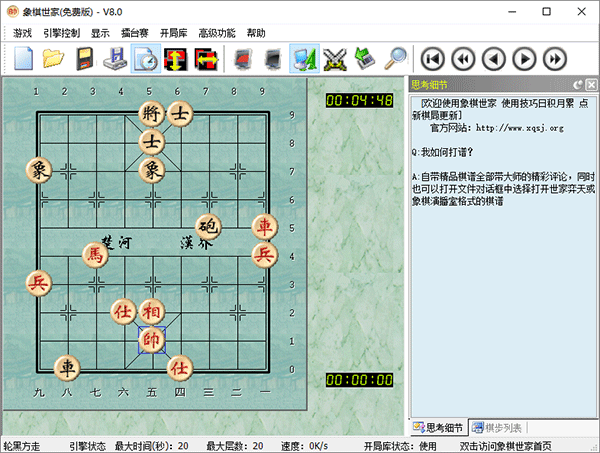The height and width of the screenshot is (453, 600).
Task: Switch to the 思考细节 tab
Action: point(438,428)
